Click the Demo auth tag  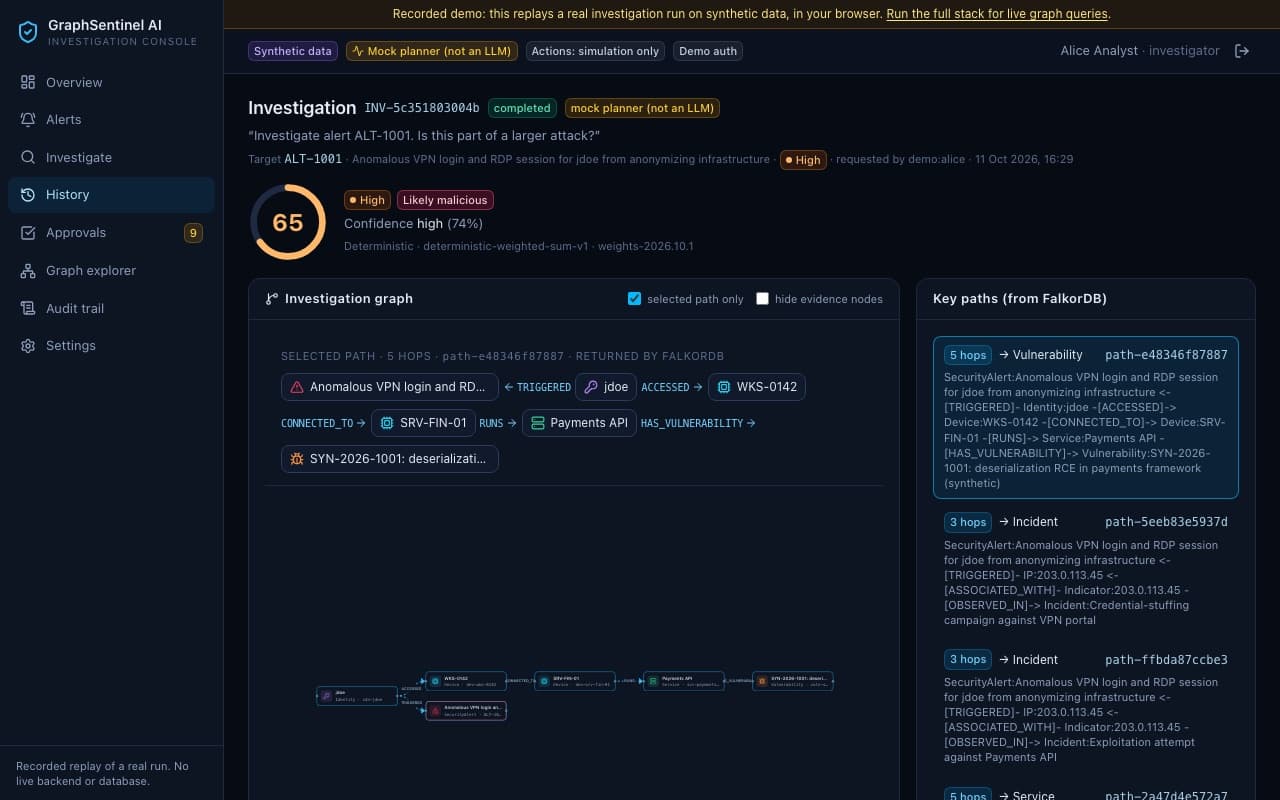[x=708, y=51]
